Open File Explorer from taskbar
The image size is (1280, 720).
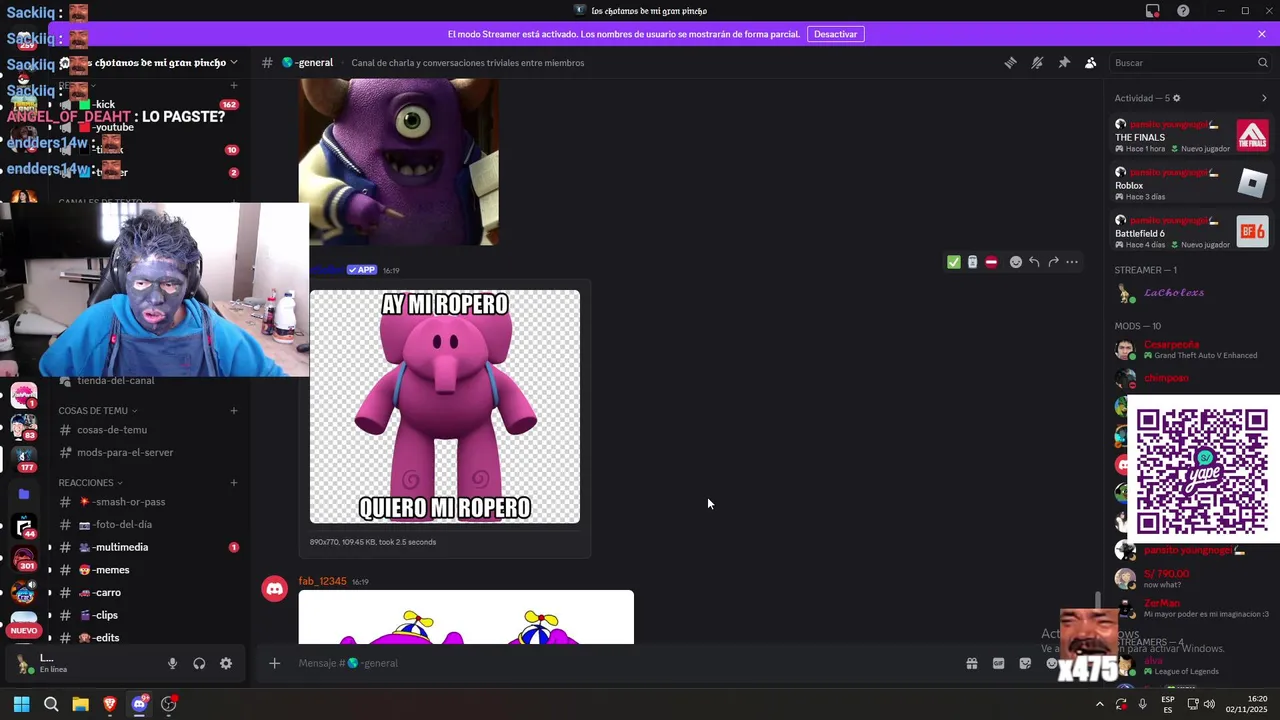(80, 704)
